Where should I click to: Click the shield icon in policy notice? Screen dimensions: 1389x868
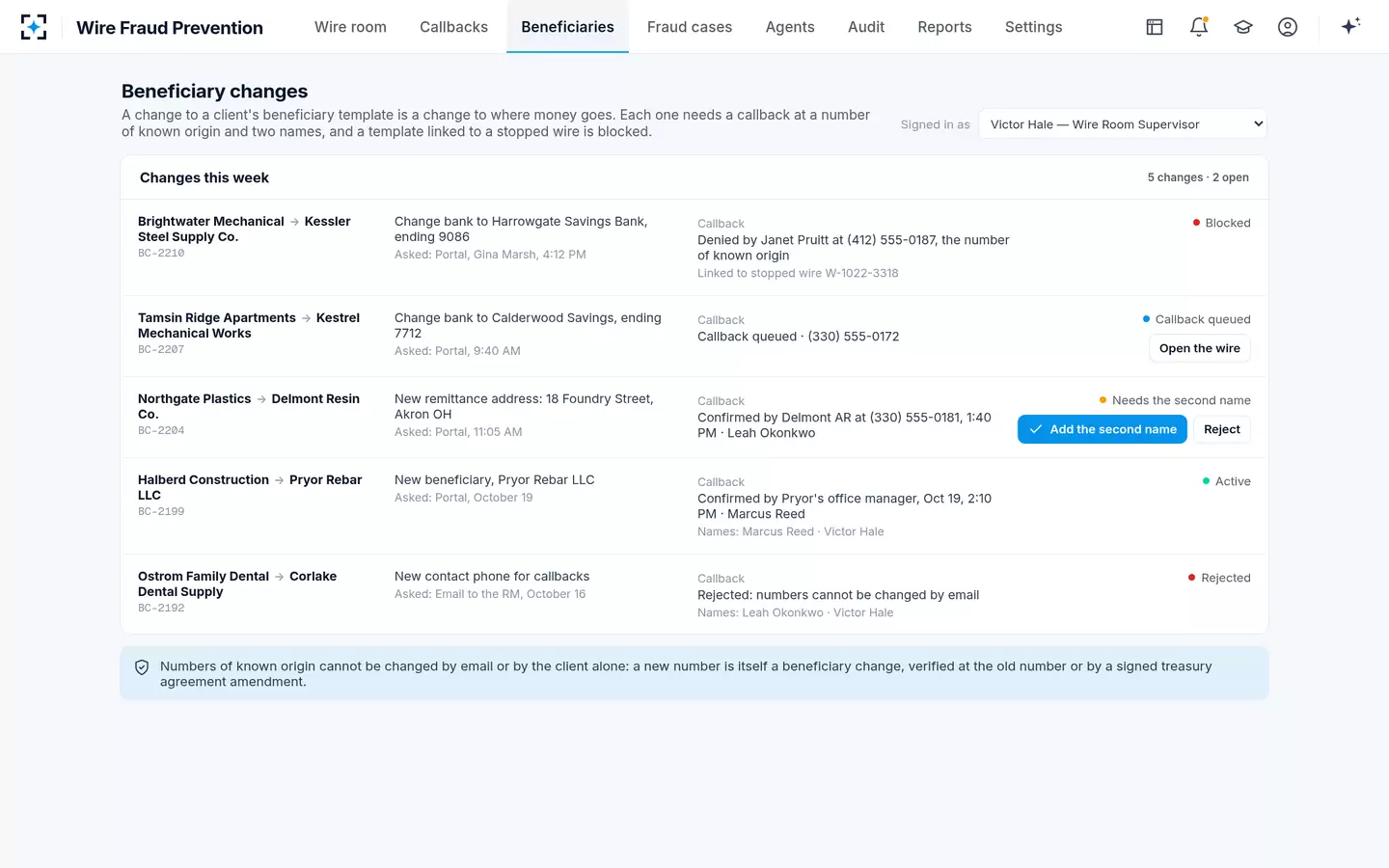(x=142, y=667)
